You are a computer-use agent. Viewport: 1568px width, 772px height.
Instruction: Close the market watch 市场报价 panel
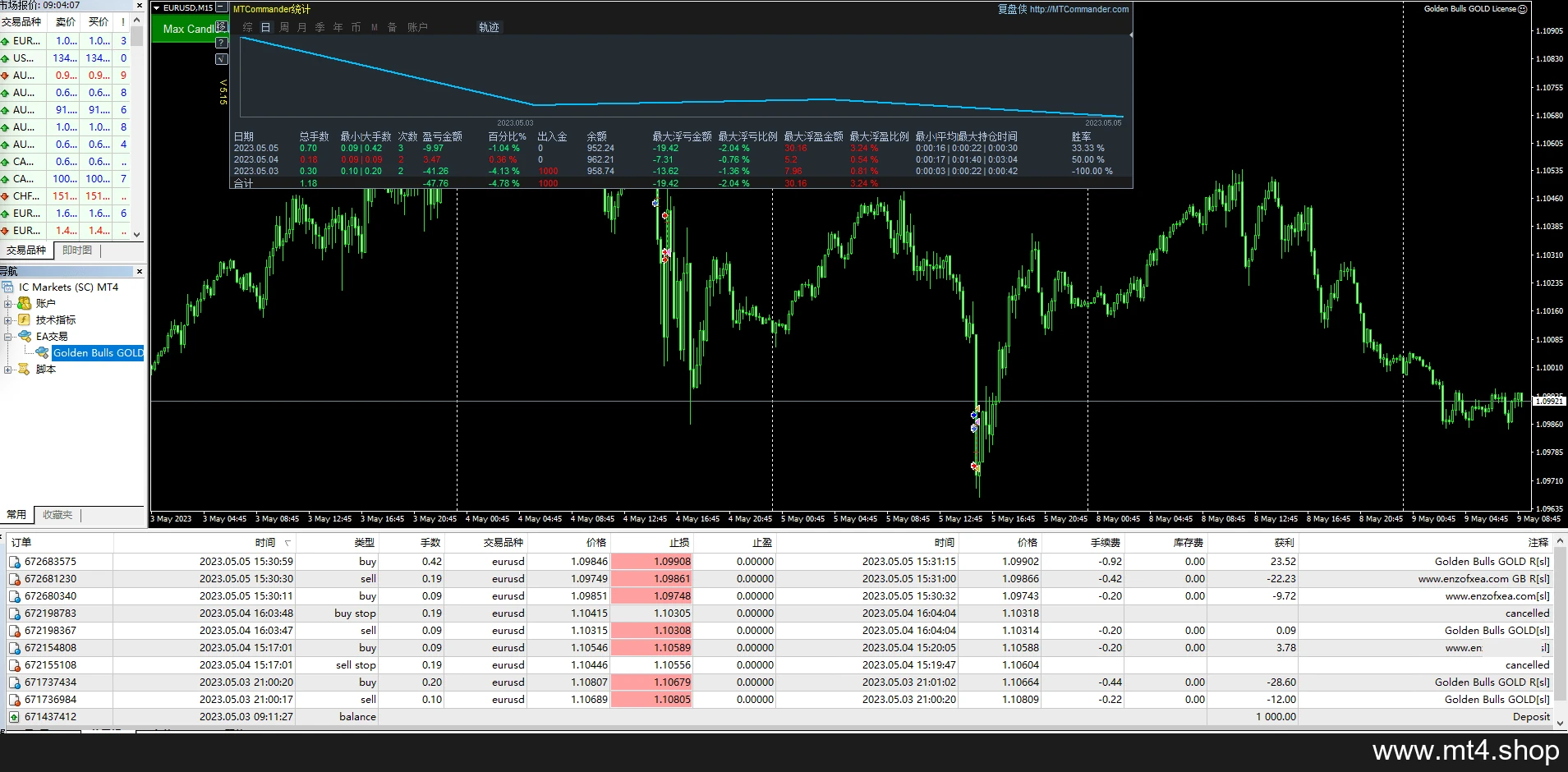(x=140, y=5)
